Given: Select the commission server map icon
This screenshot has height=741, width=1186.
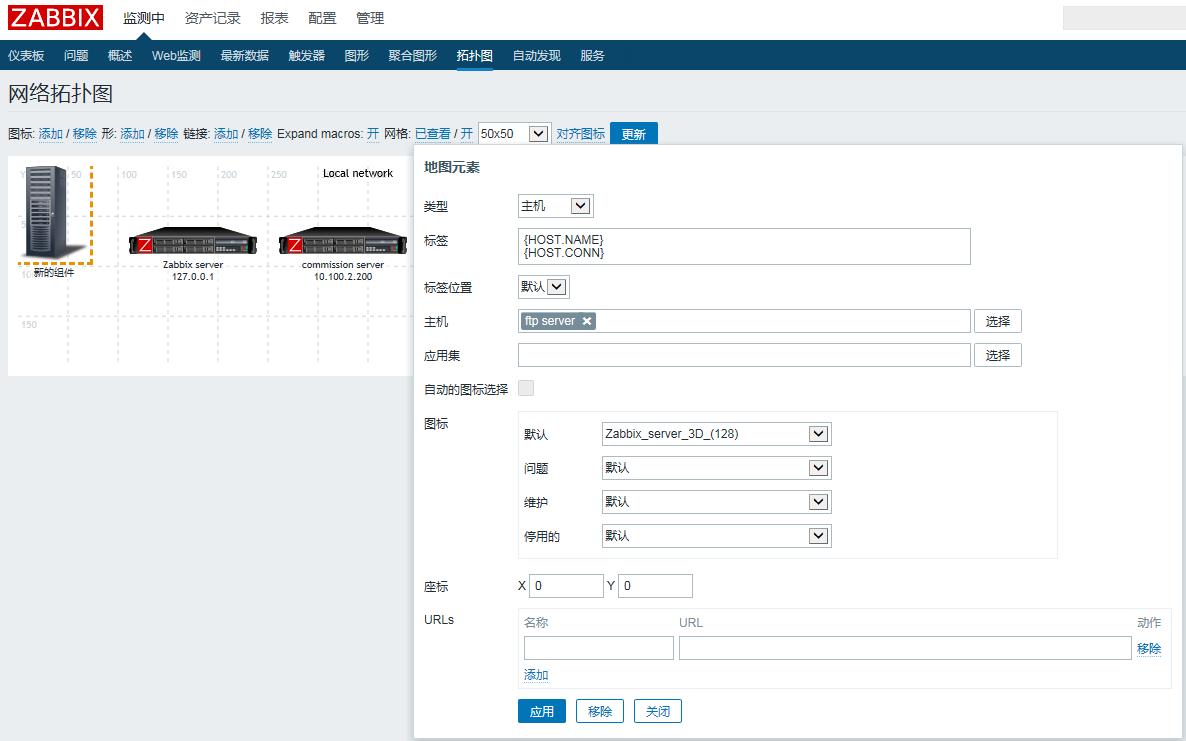Looking at the screenshot, I should point(343,241).
